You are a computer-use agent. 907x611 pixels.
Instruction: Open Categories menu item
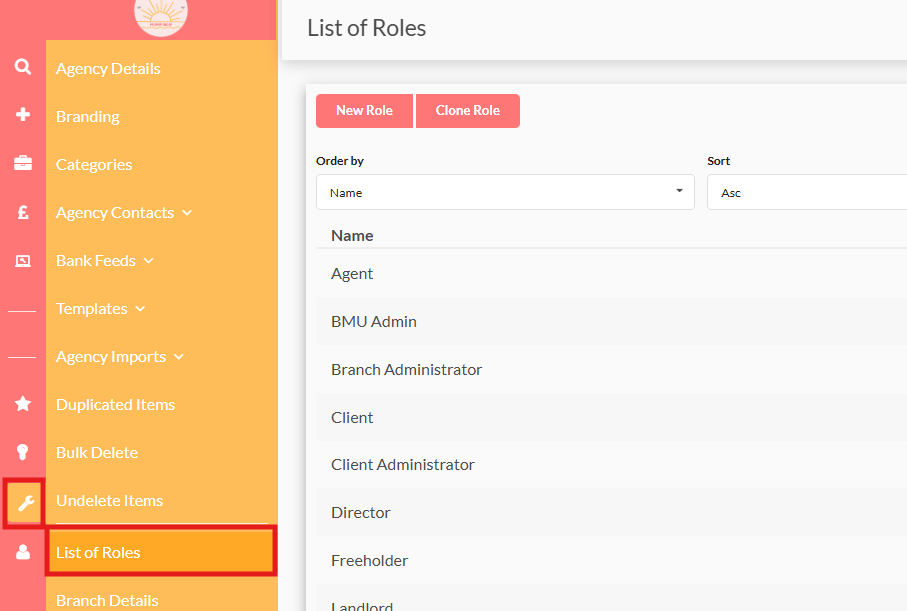click(x=94, y=165)
